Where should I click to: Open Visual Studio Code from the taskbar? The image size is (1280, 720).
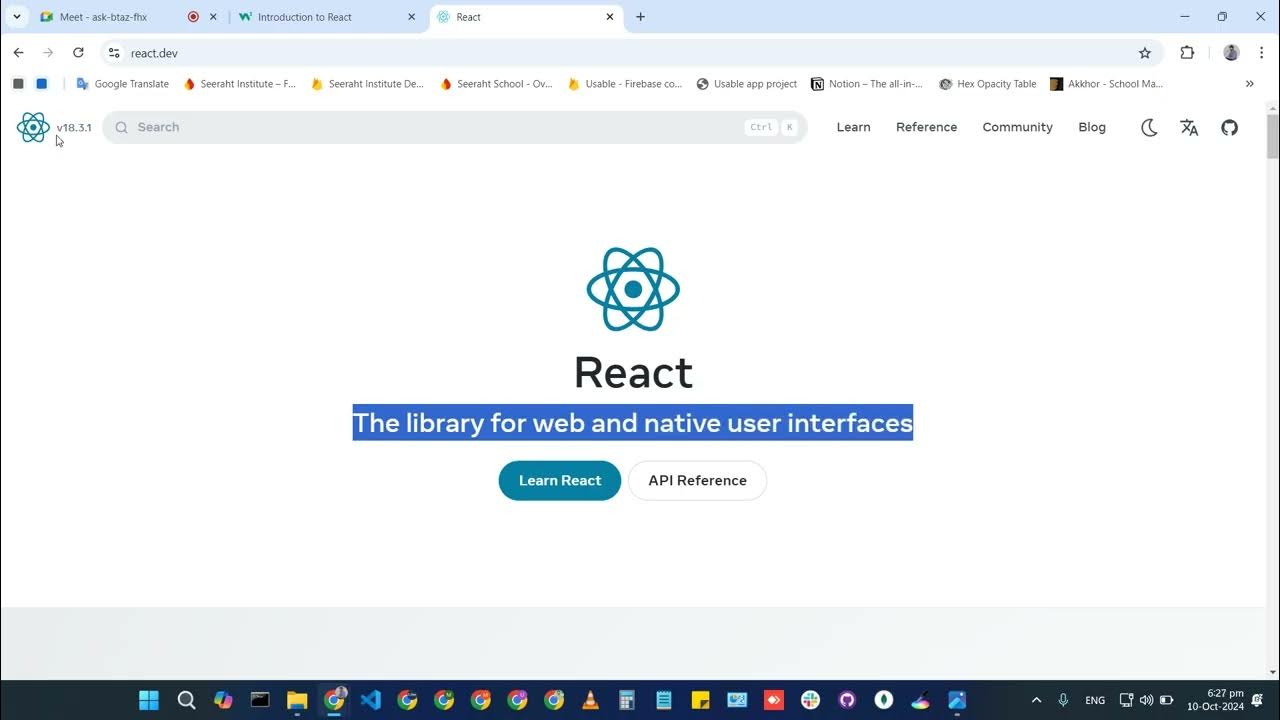(x=371, y=700)
